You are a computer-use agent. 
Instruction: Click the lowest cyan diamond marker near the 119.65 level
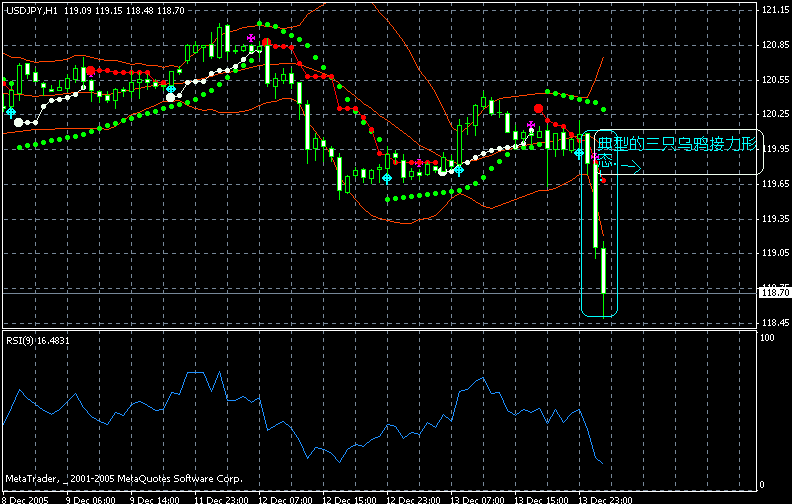pyautogui.click(x=388, y=177)
